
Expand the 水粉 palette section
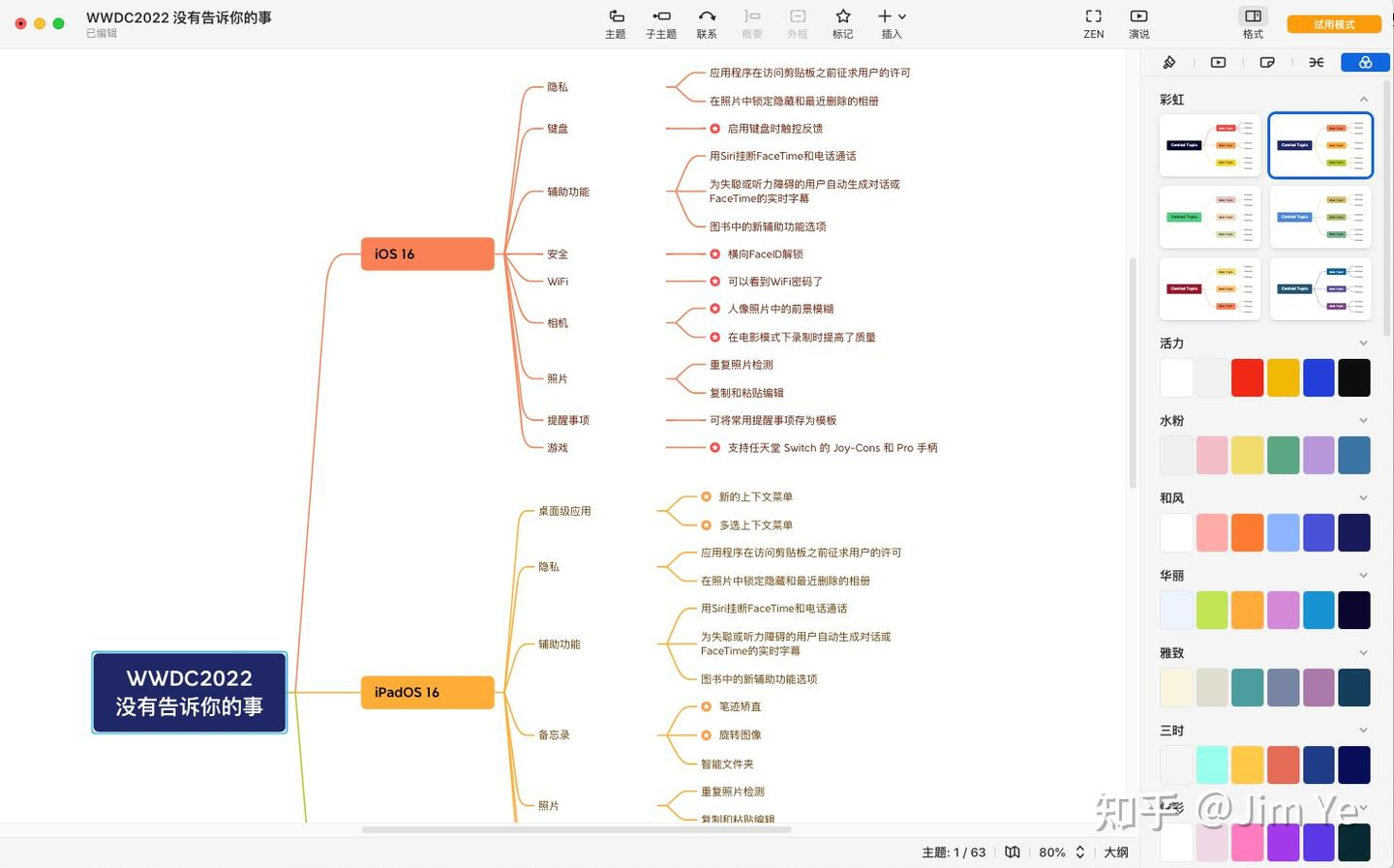point(1363,421)
